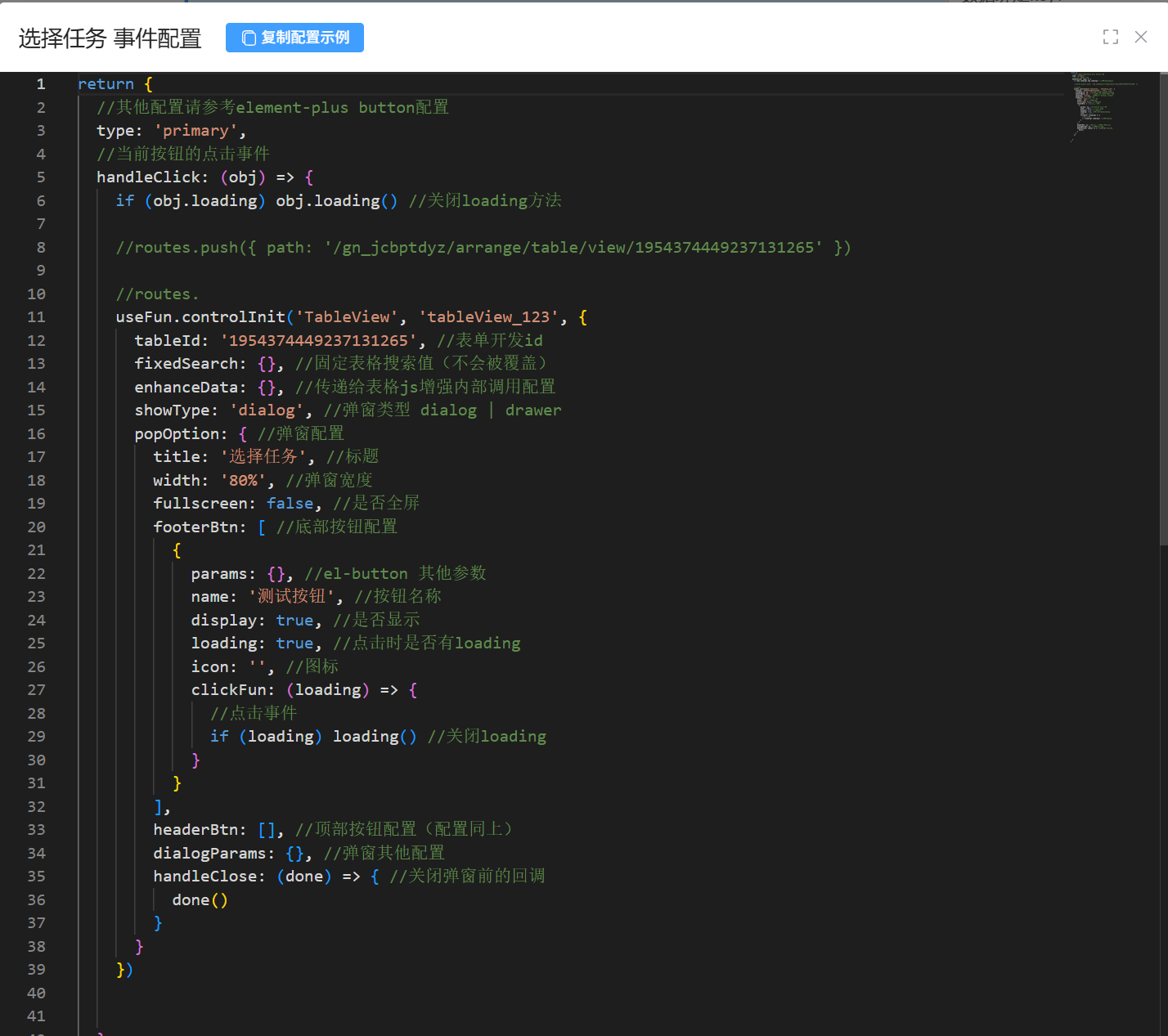Click comment //其他配置请参考element-plus button配置

coord(272,107)
